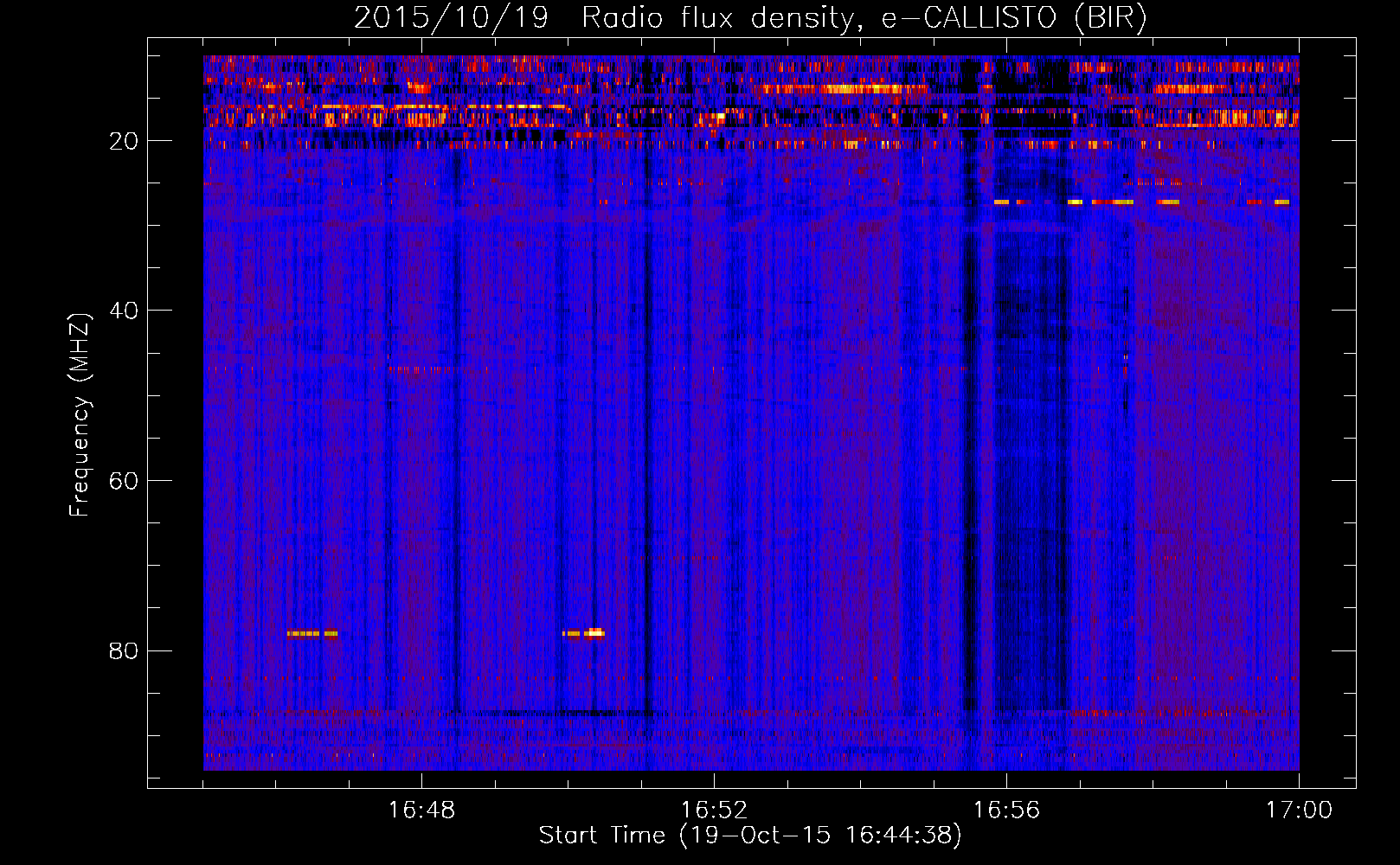The height and width of the screenshot is (865, 1400).
Task: Click the "Start Time (19-Oct-15 16:44:38)" axis label
Action: [x=750, y=836]
